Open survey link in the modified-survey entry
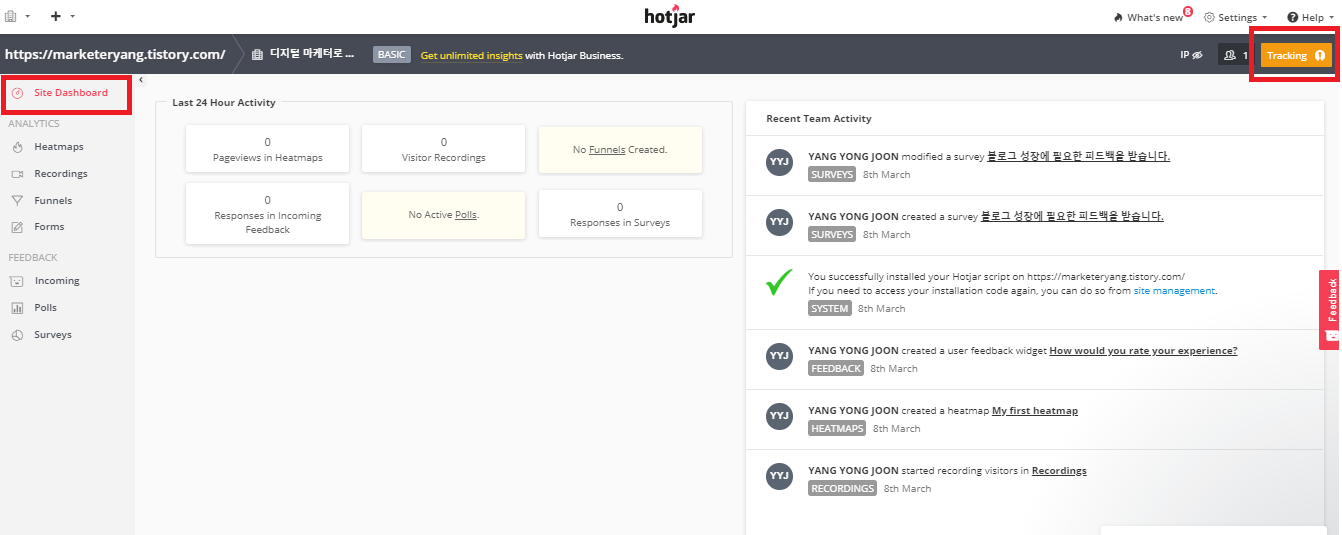Screen dimensions: 1342x535 pos(1078,157)
